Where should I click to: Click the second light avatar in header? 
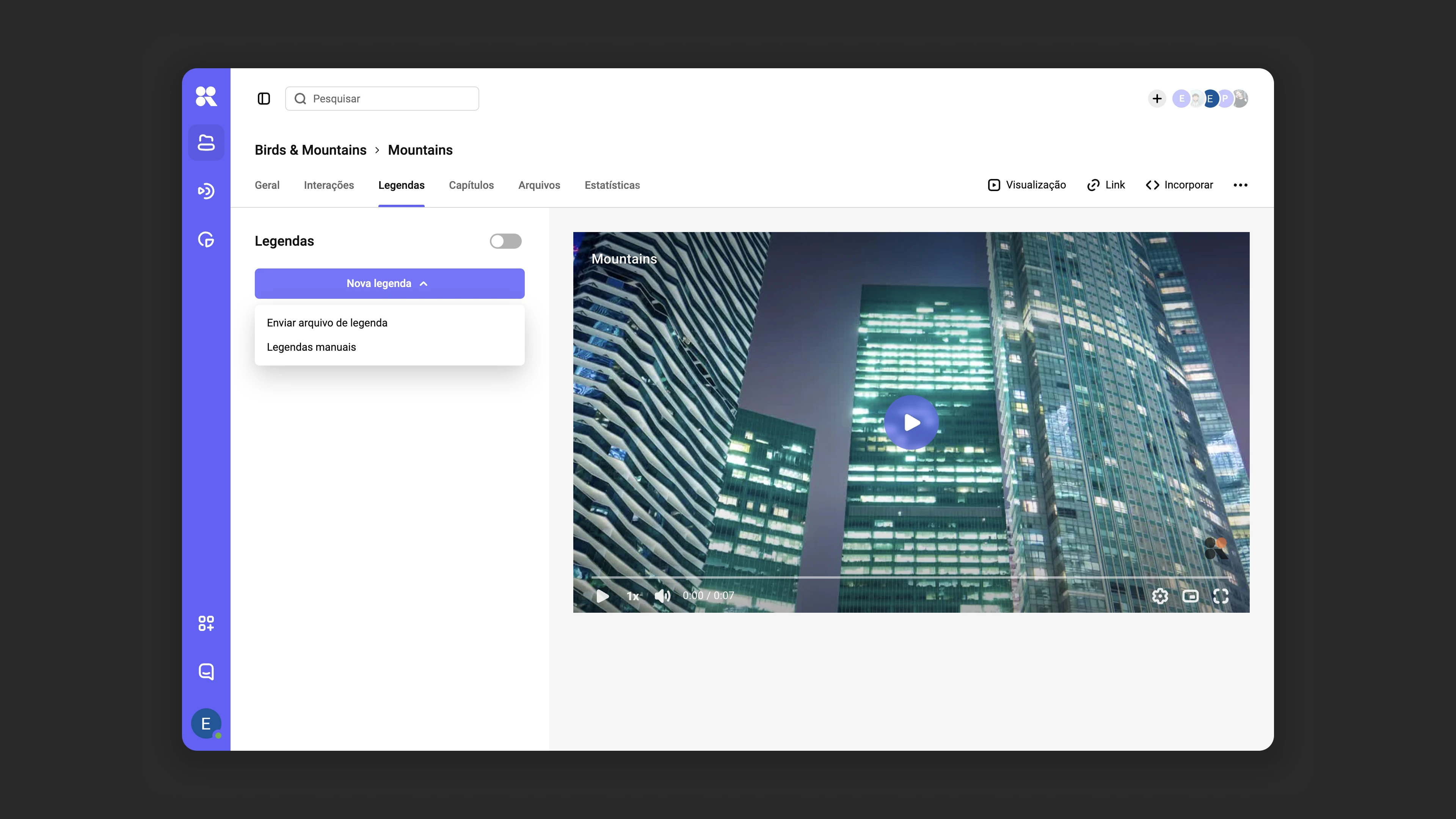pyautogui.click(x=1196, y=99)
